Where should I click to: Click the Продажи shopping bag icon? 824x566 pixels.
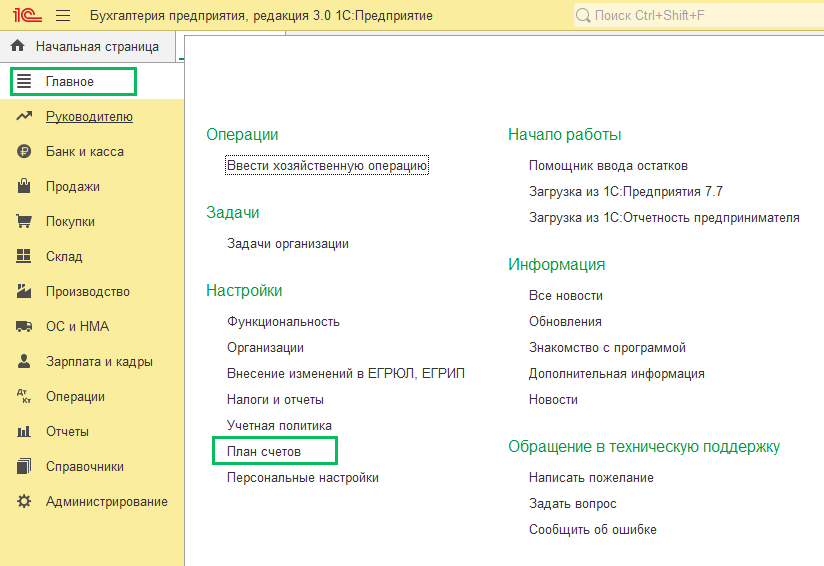click(24, 186)
